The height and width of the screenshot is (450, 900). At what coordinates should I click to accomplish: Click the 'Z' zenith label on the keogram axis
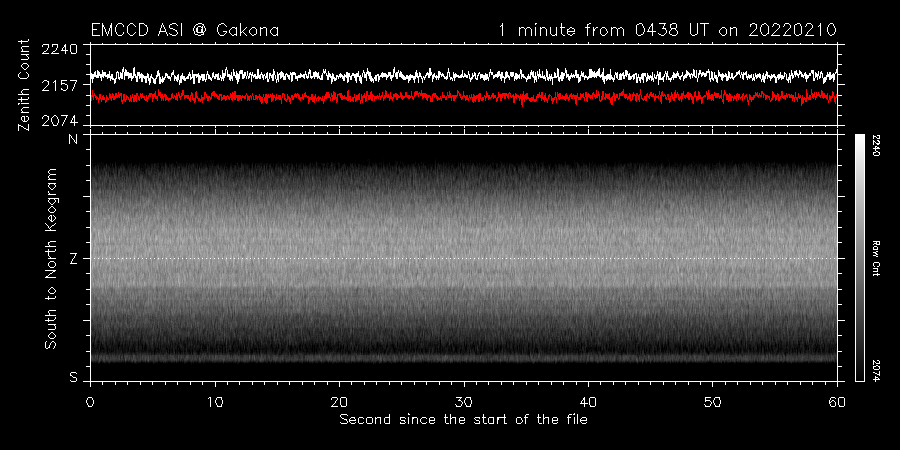point(73,259)
